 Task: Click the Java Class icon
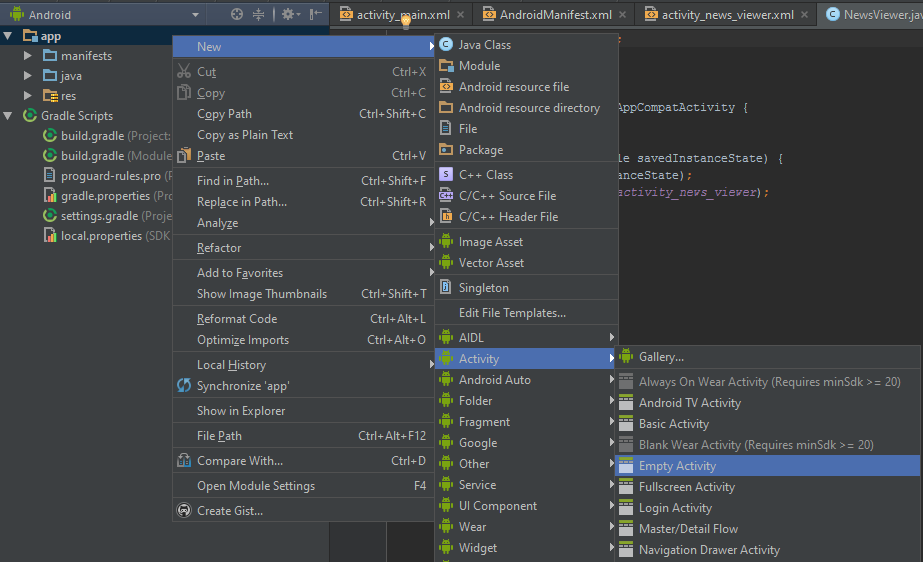446,45
